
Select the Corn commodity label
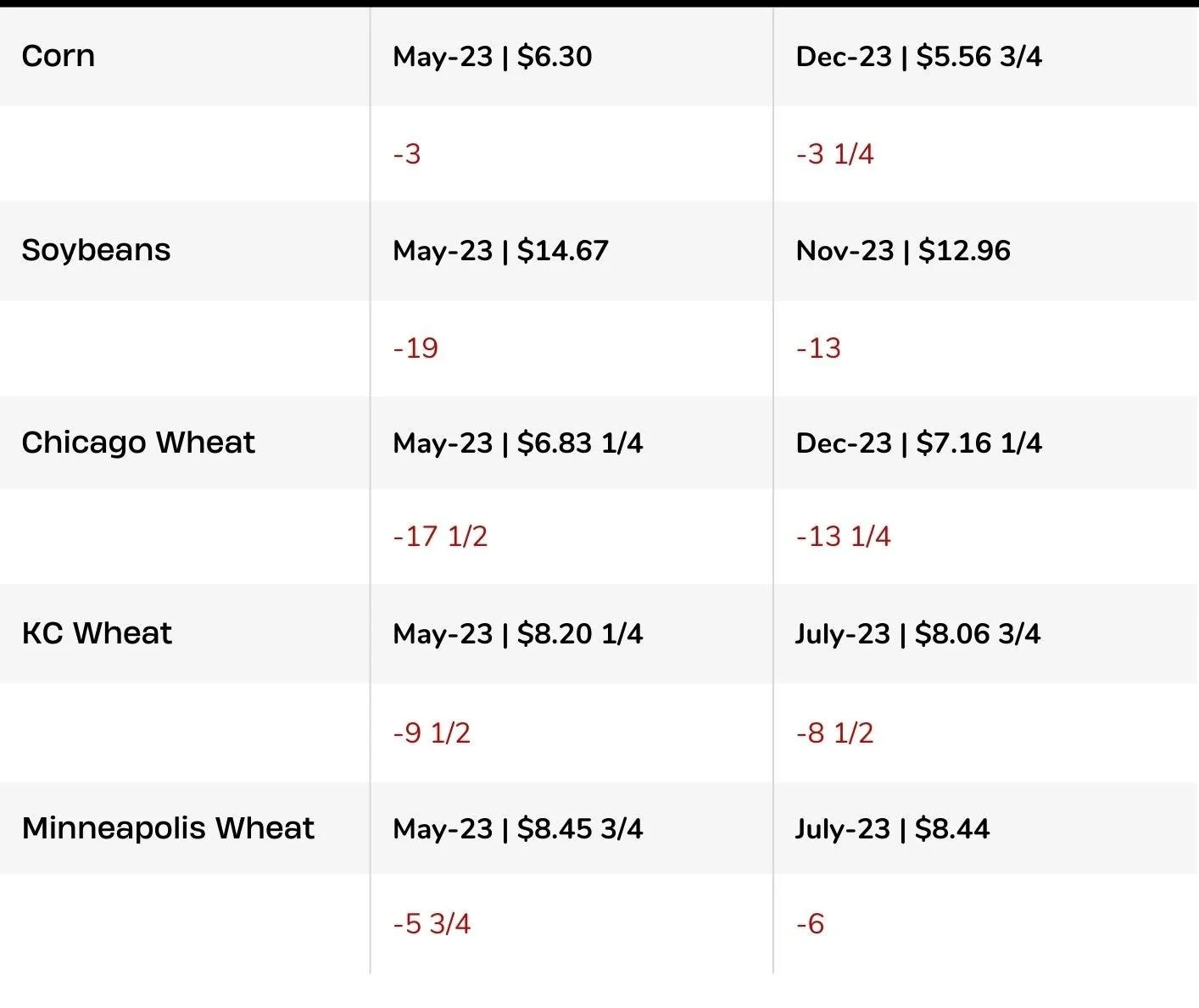tap(59, 57)
